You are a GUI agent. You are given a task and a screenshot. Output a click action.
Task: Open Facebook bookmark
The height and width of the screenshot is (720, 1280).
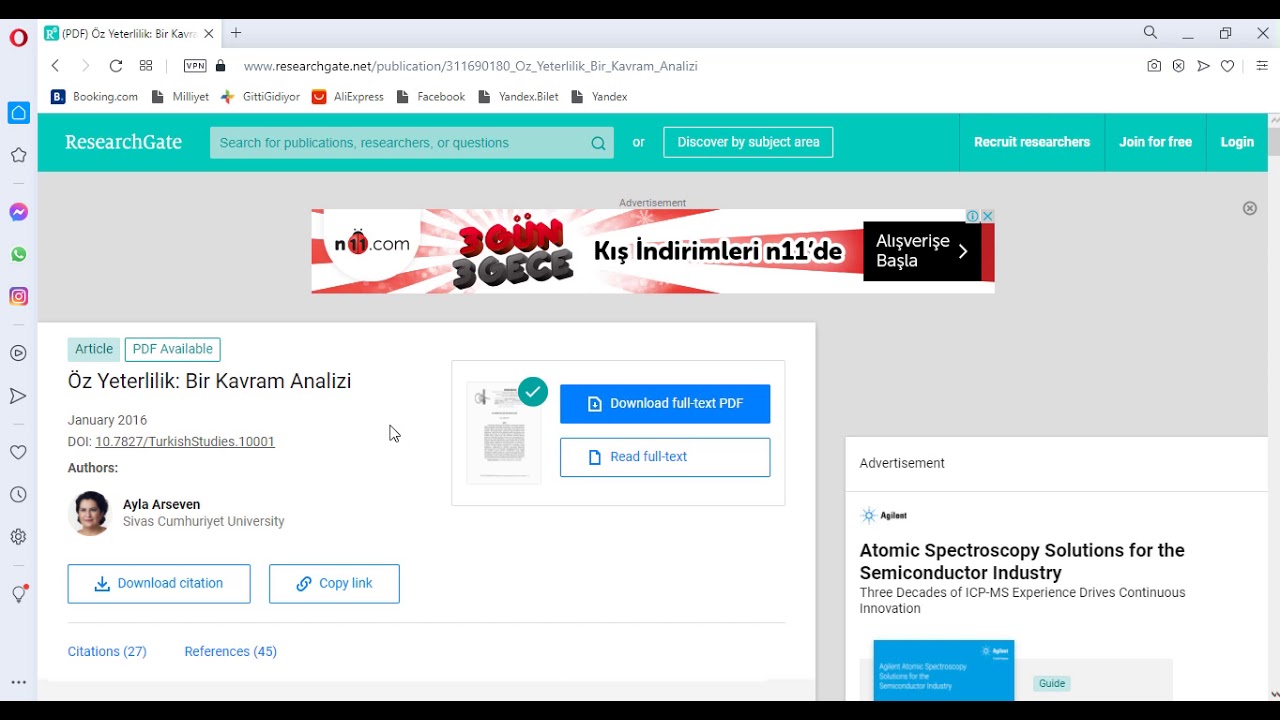pyautogui.click(x=431, y=97)
